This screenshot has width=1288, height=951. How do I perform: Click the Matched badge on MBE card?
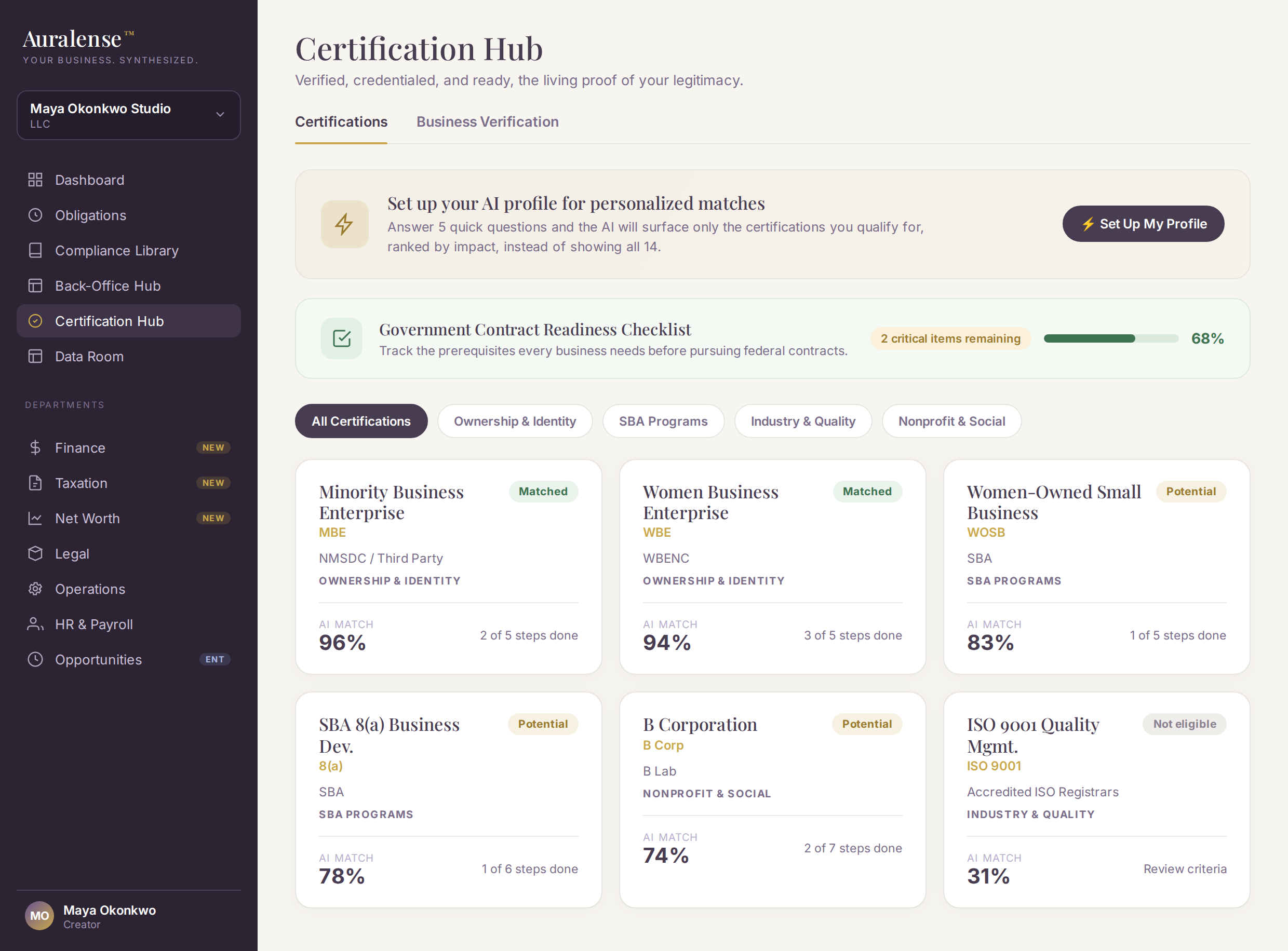click(x=543, y=492)
